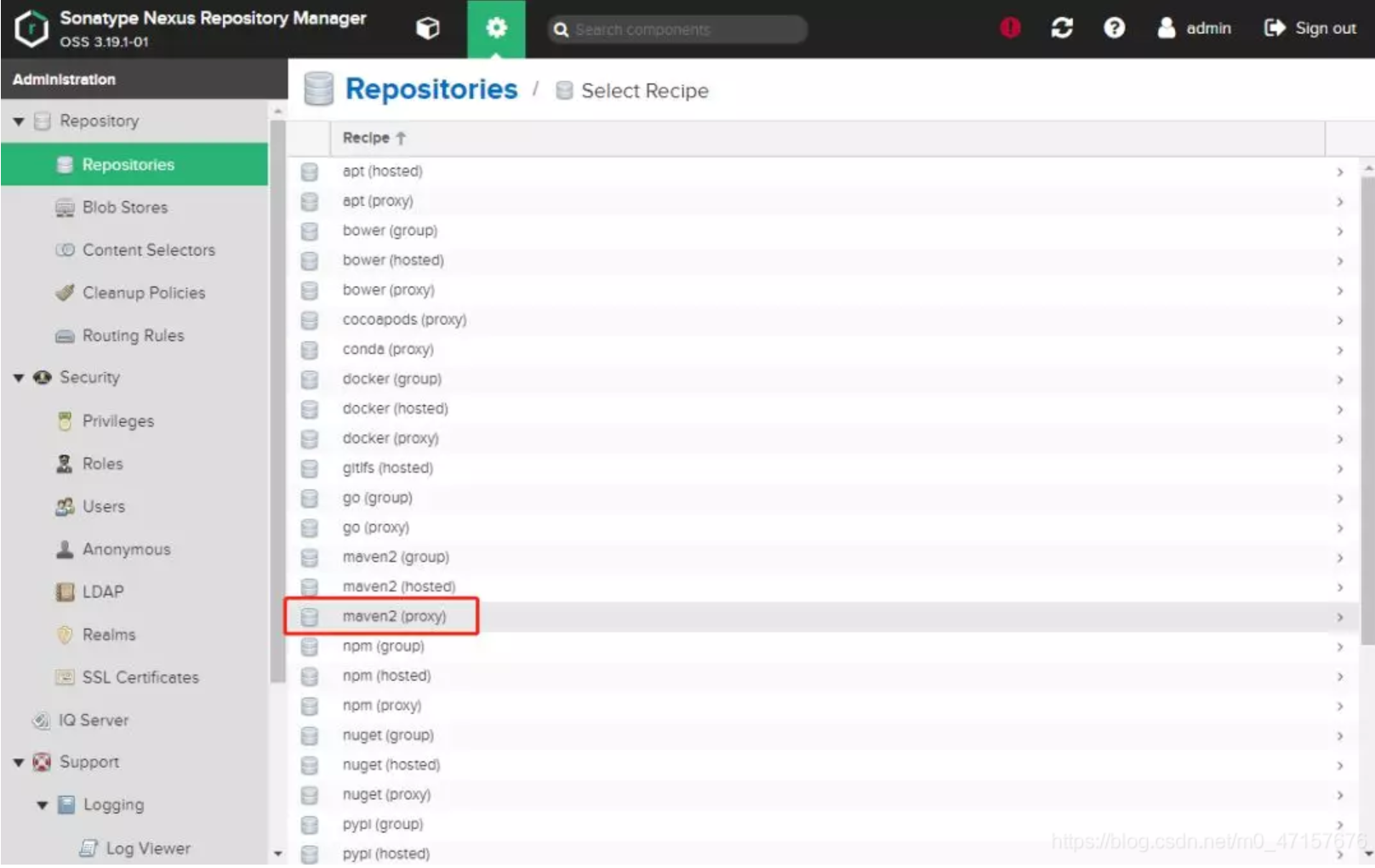Open Roles under Security

pyautogui.click(x=102, y=463)
